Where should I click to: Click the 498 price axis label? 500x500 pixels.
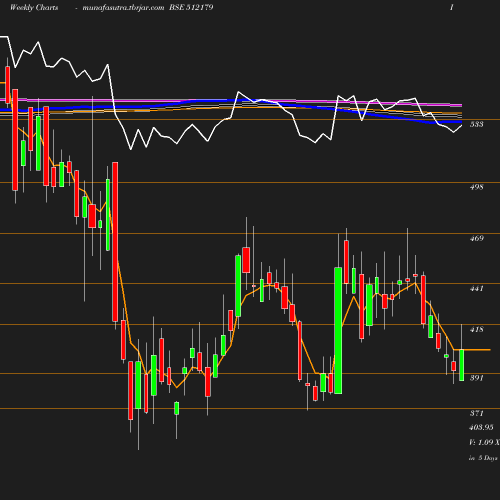[x=476, y=187]
